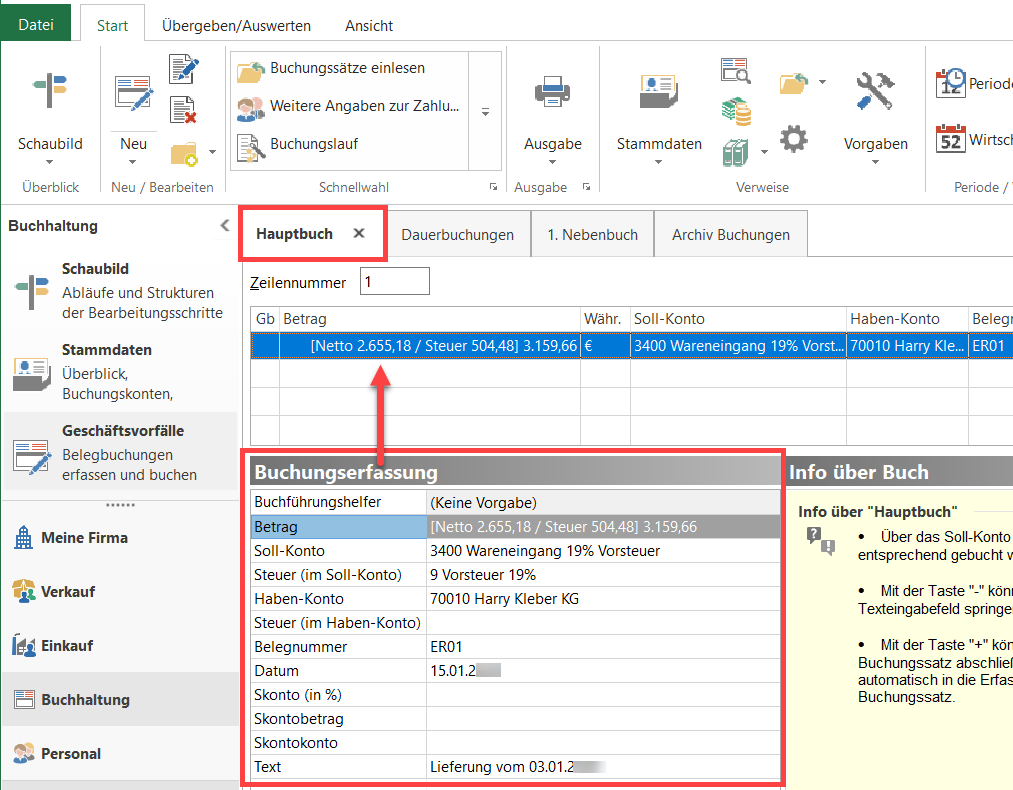Click the Ausgabe printer icon
Image resolution: width=1013 pixels, height=790 pixels.
[552, 93]
